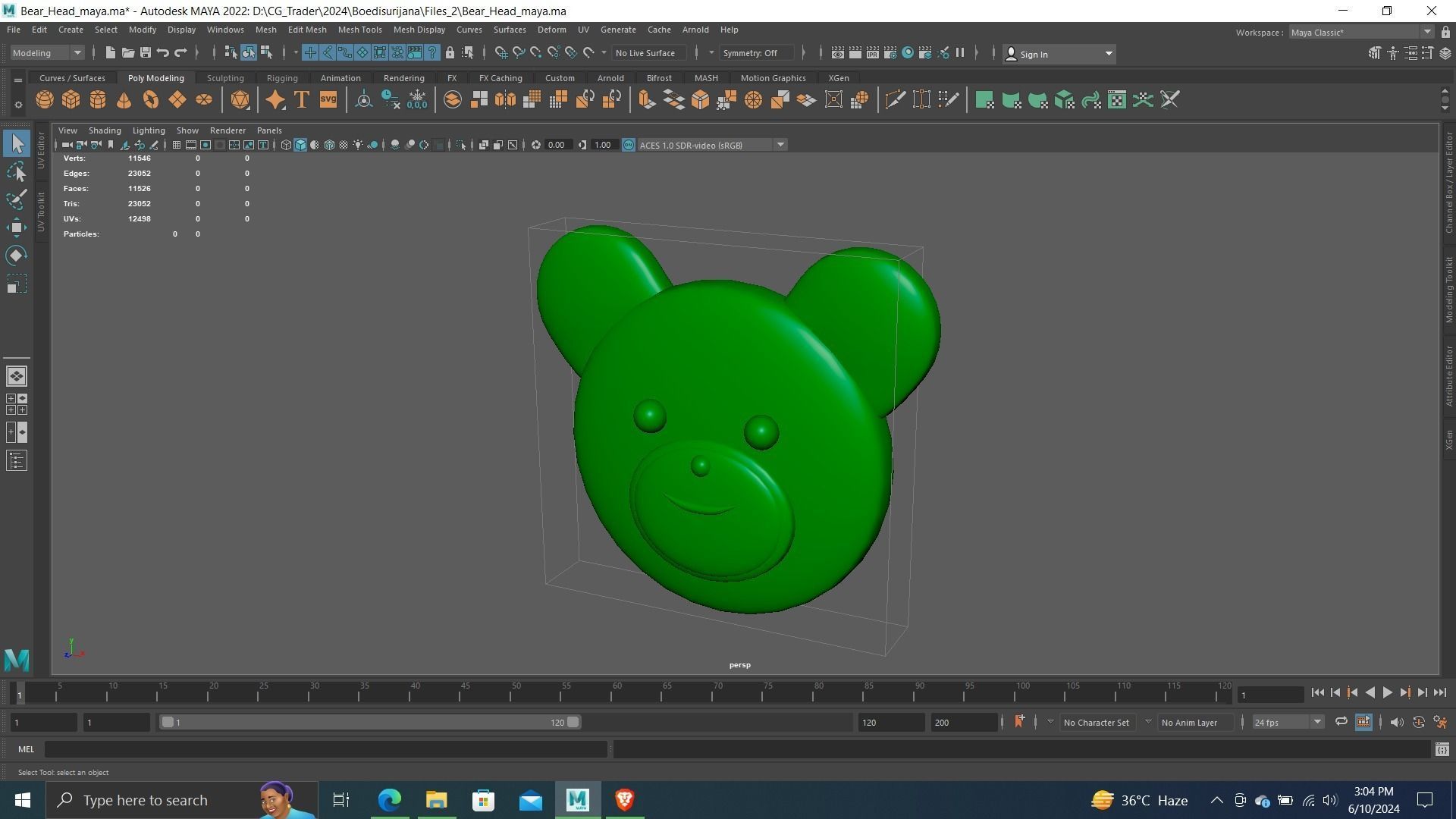The height and width of the screenshot is (819, 1456).
Task: Click the polygon Type tool icon
Action: [302, 100]
